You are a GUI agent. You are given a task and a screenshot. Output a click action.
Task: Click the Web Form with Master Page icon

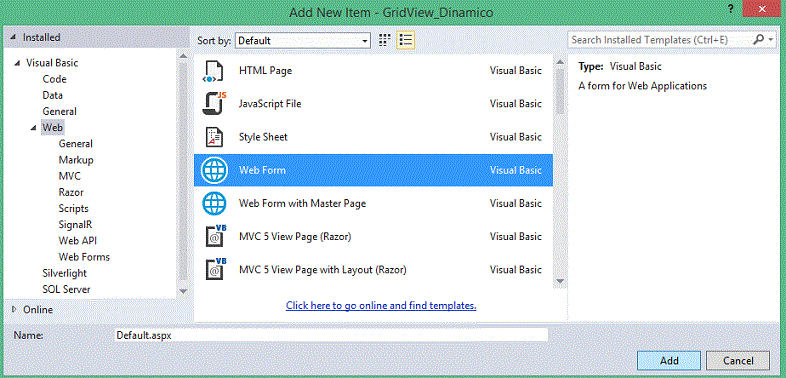click(x=214, y=204)
